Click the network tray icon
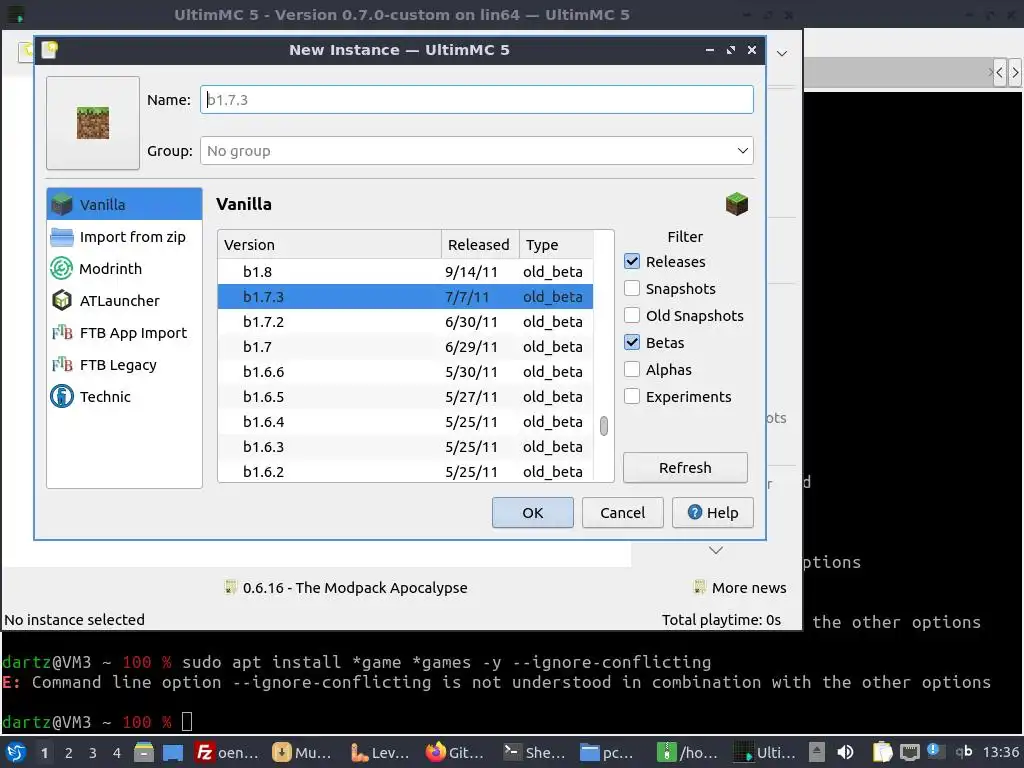 click(x=910, y=752)
